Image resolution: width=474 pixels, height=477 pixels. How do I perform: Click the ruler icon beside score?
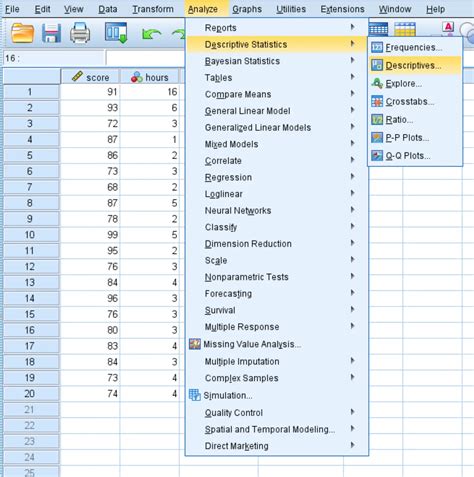click(x=77, y=77)
